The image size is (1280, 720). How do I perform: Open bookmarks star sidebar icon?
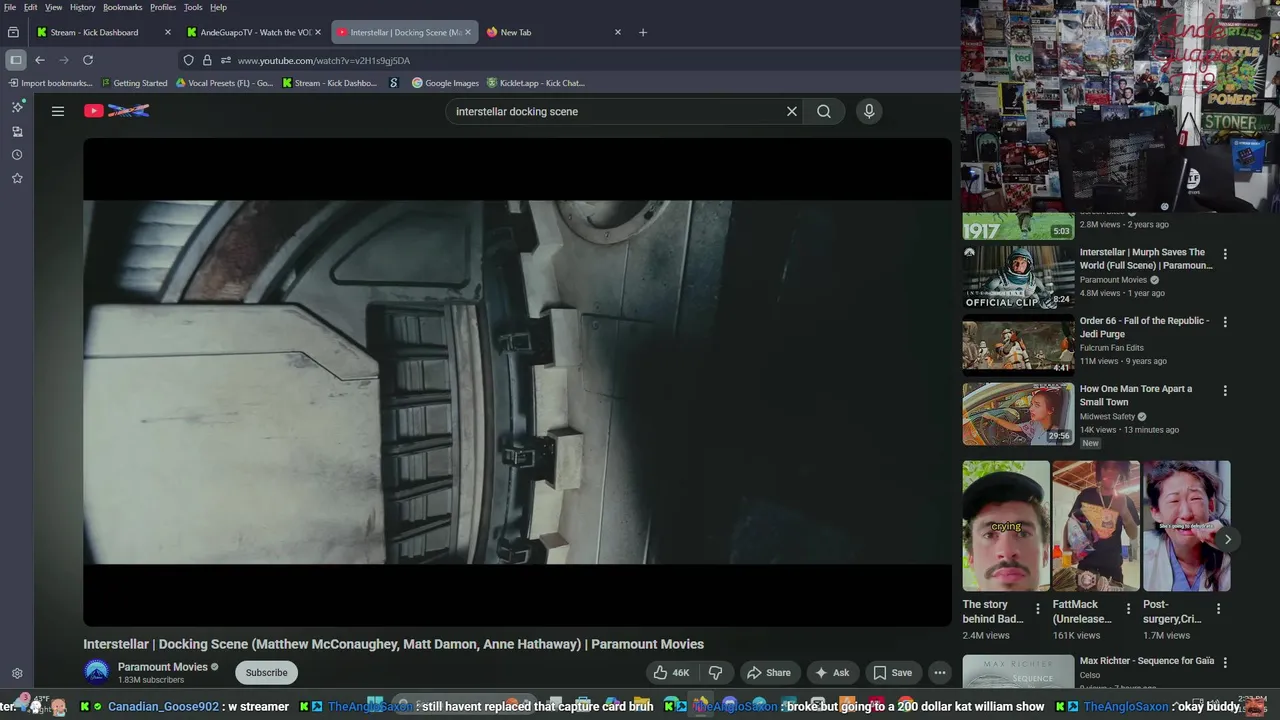(x=17, y=178)
